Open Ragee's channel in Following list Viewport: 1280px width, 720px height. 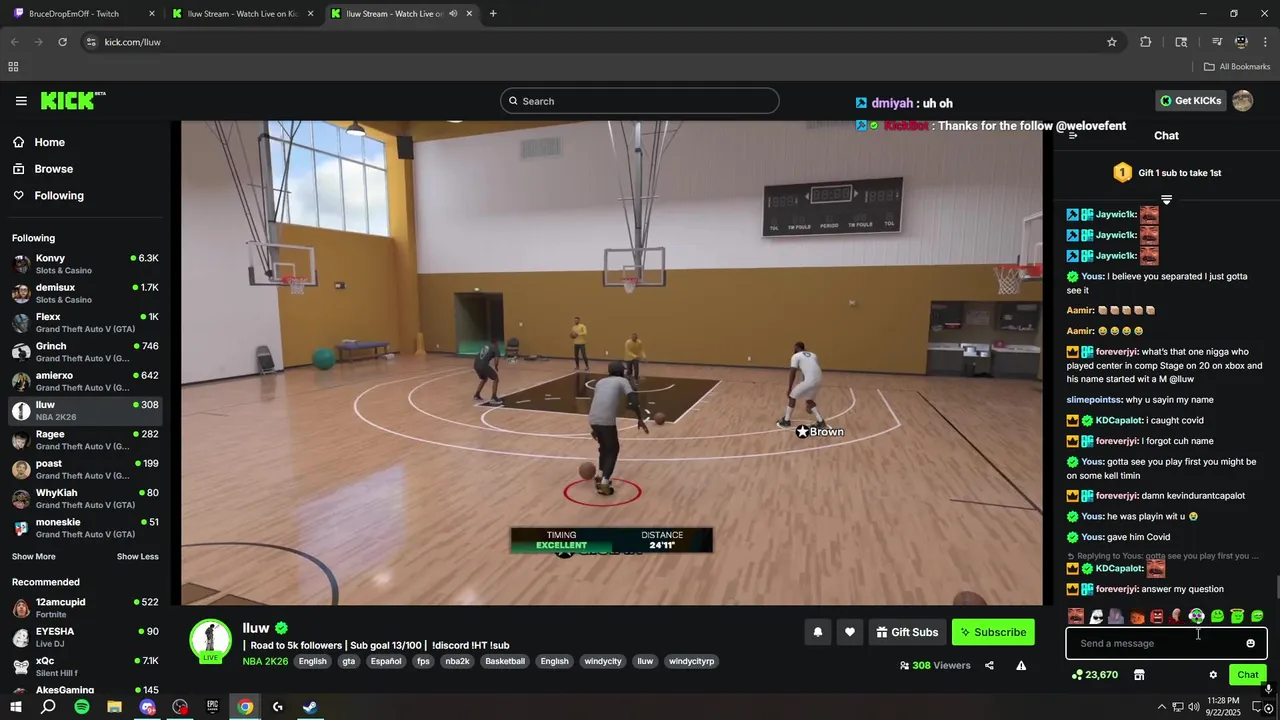tap(85, 440)
